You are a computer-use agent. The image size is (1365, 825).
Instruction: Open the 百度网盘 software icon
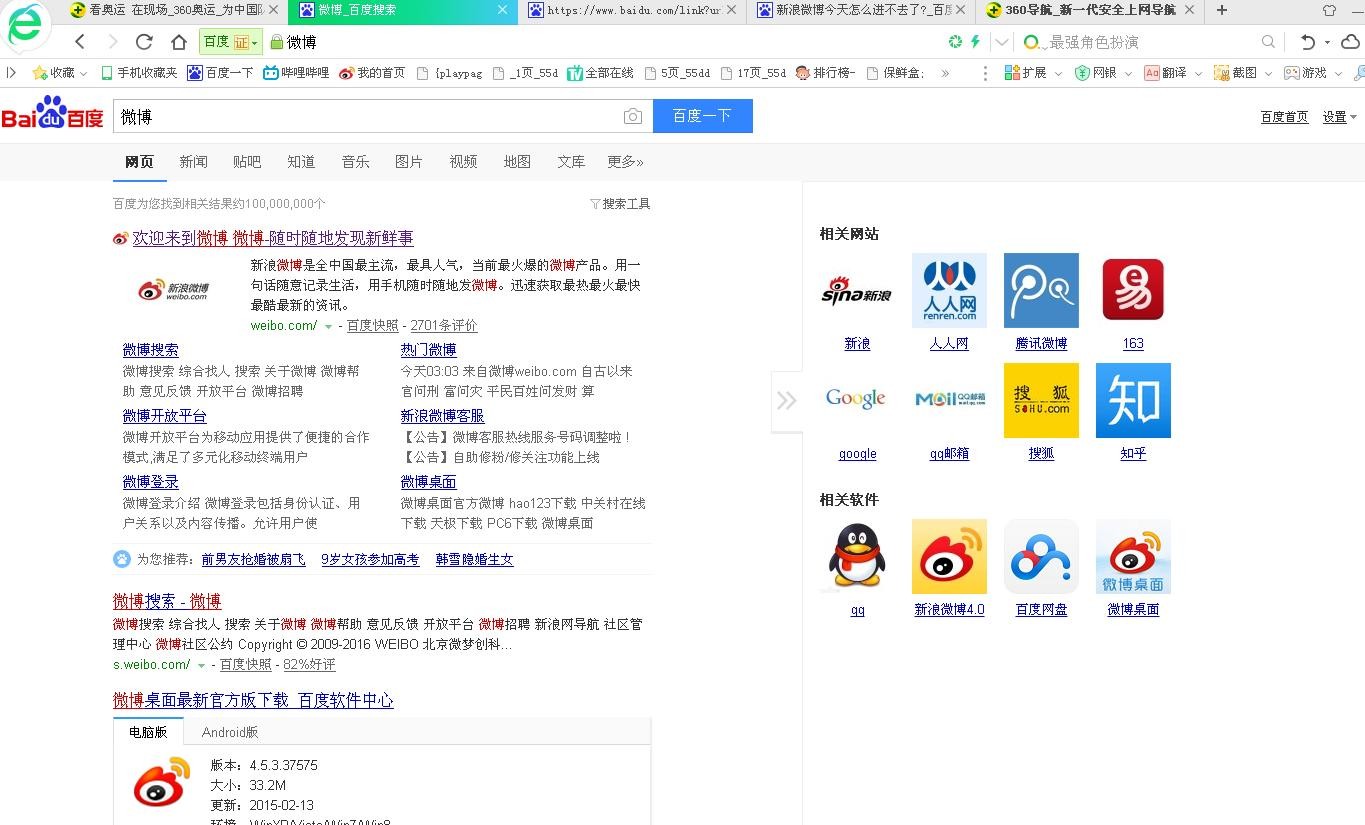(1040, 556)
